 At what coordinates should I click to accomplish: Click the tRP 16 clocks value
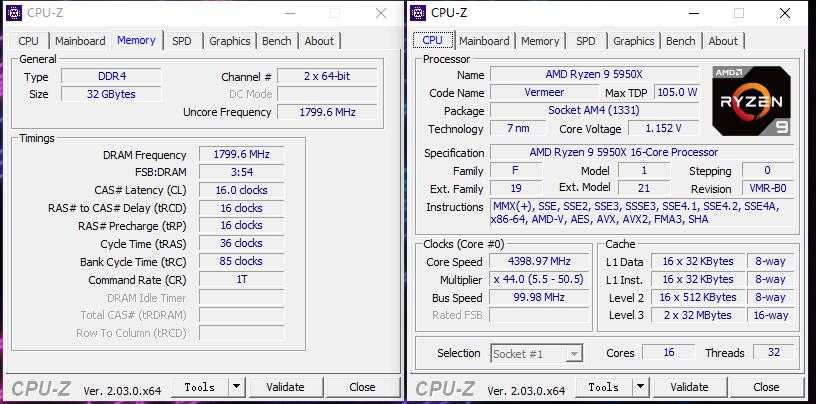click(241, 225)
